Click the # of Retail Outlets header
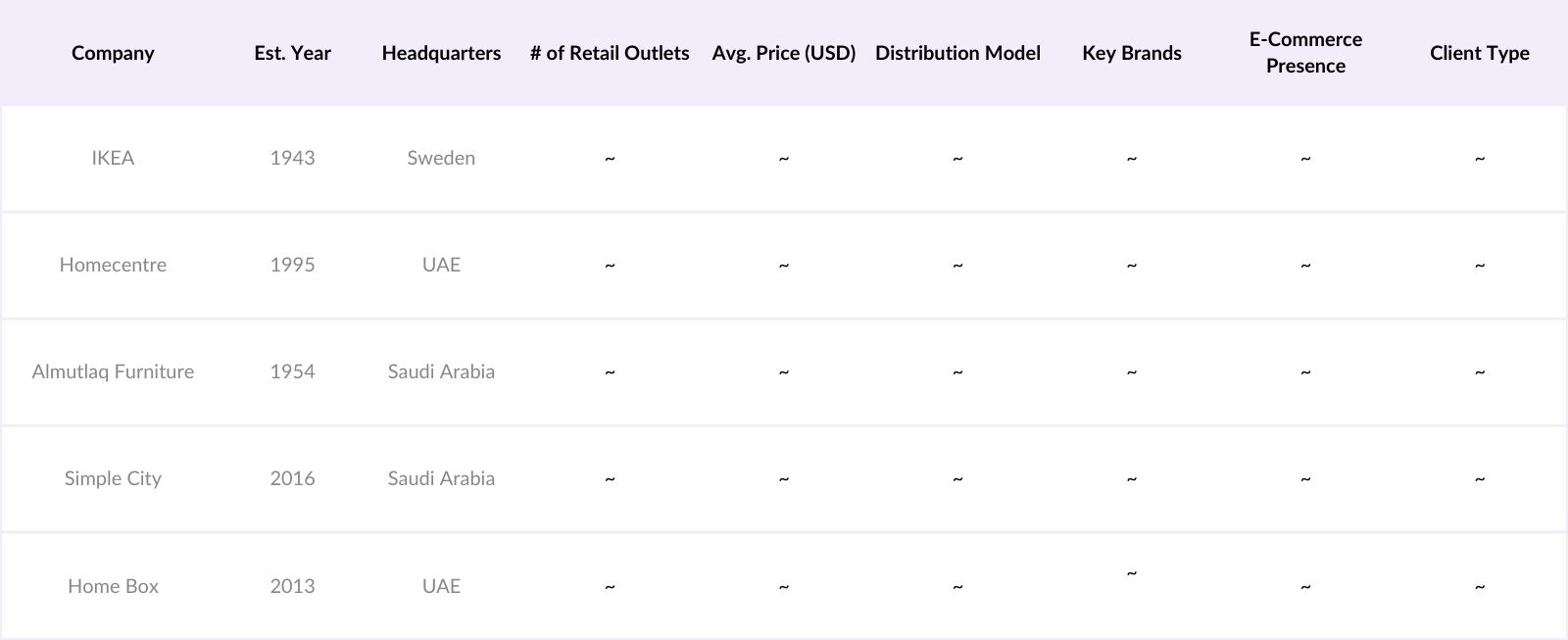 click(610, 53)
